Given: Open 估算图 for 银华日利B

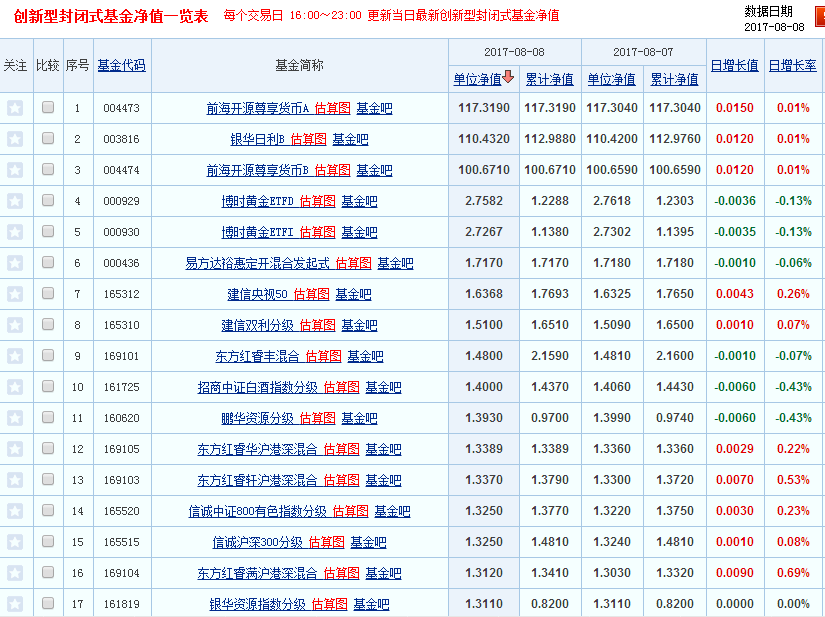Looking at the screenshot, I should (308, 139).
